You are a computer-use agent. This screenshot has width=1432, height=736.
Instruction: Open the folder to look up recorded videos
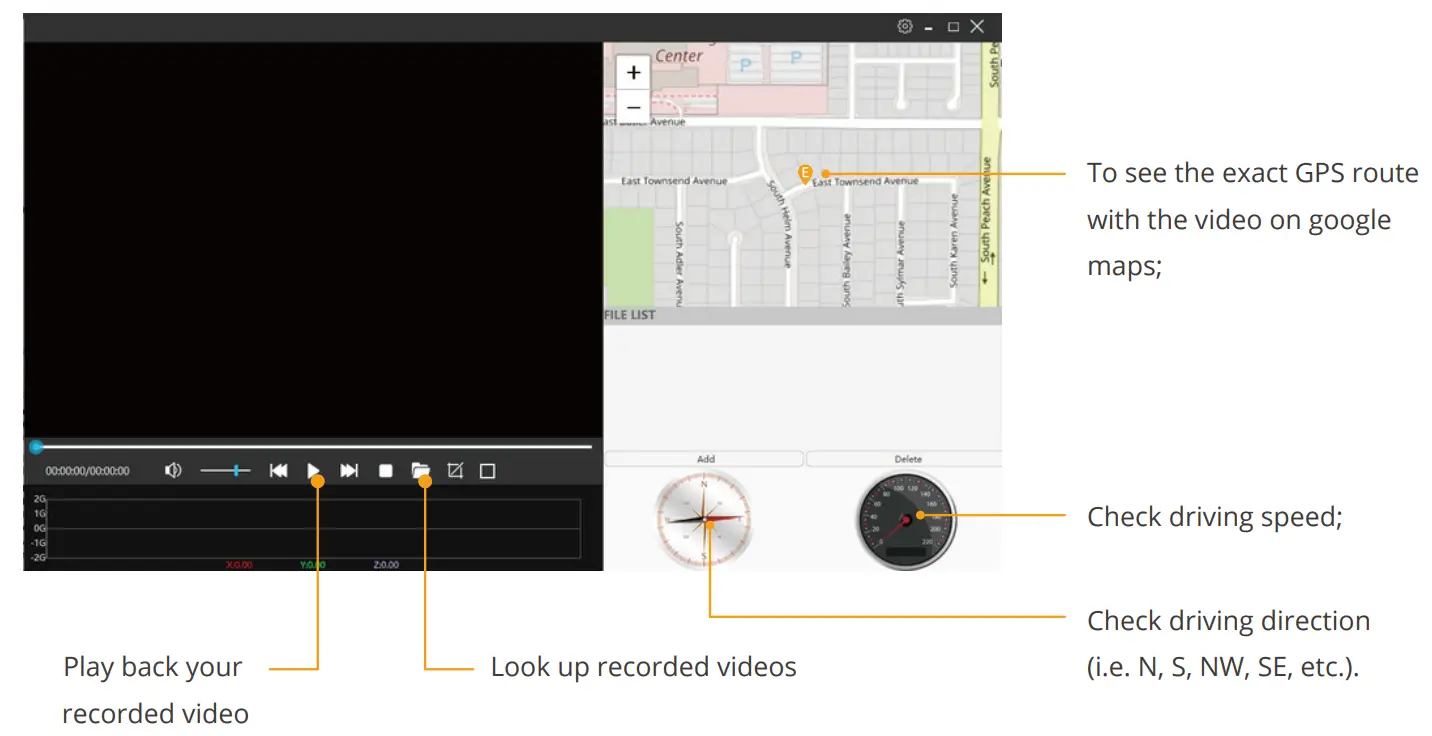422,470
